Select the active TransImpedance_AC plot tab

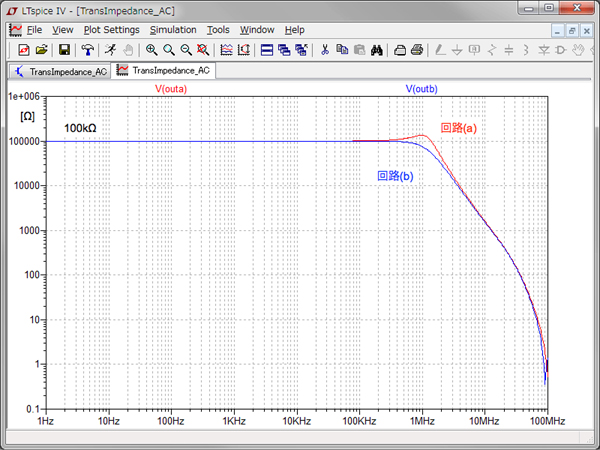point(162,71)
